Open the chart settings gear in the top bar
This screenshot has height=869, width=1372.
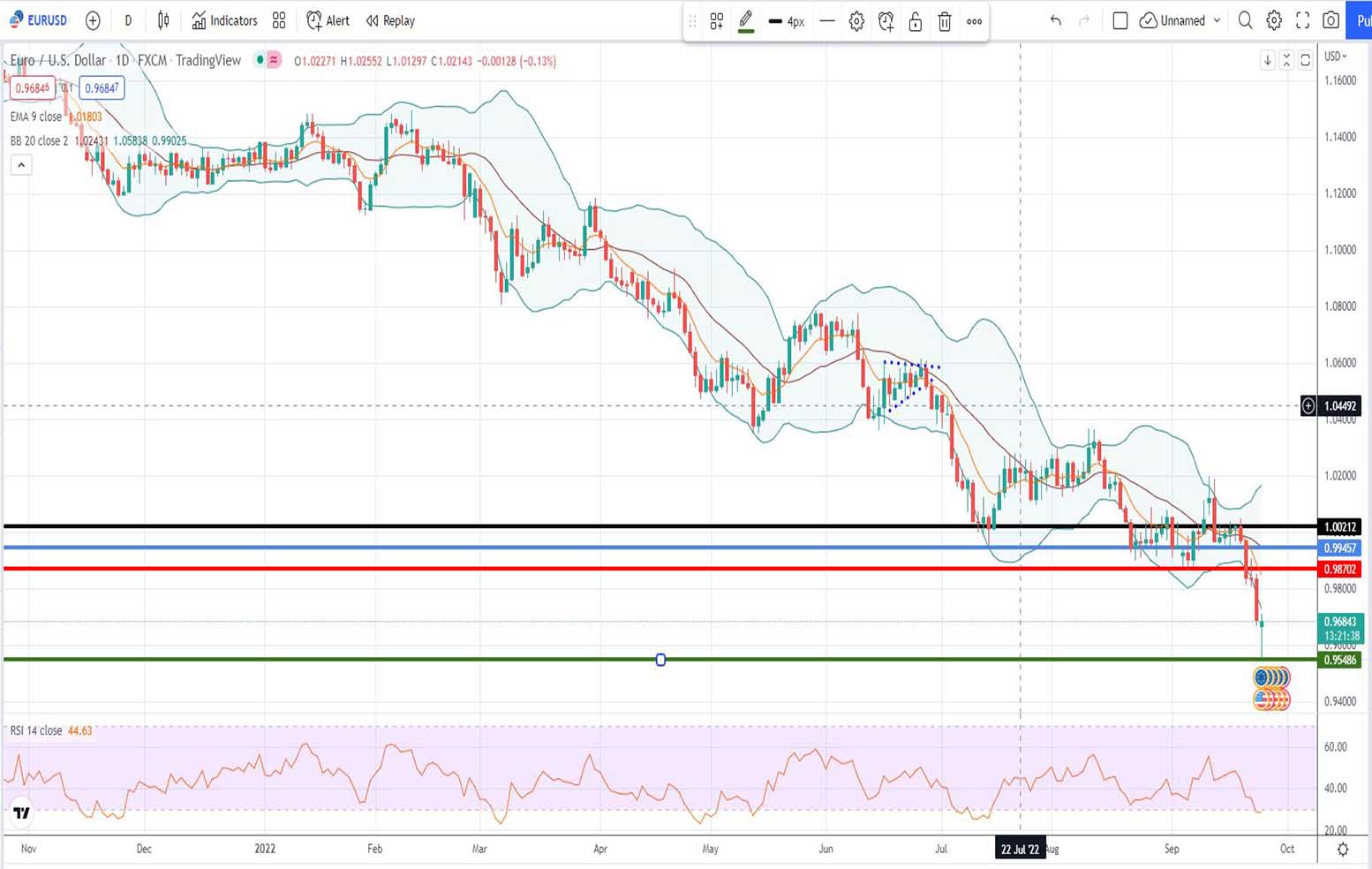[x=1273, y=20]
